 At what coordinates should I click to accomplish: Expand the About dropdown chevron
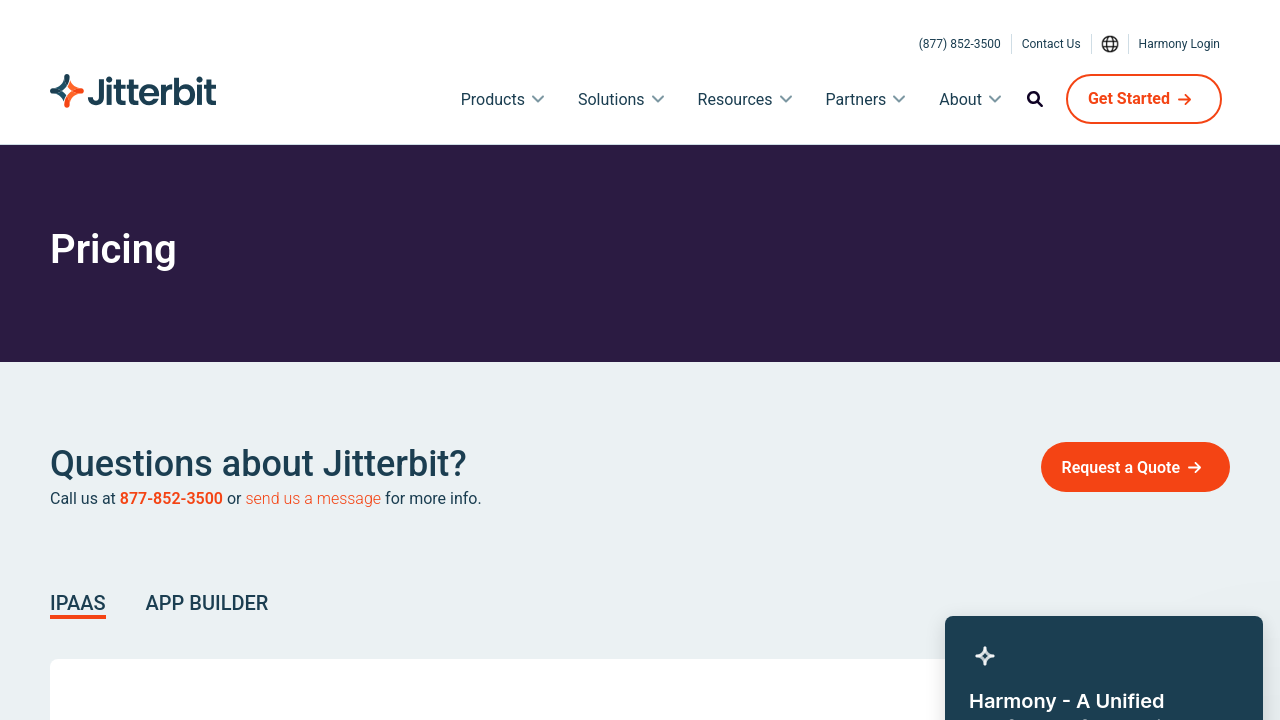tap(995, 99)
